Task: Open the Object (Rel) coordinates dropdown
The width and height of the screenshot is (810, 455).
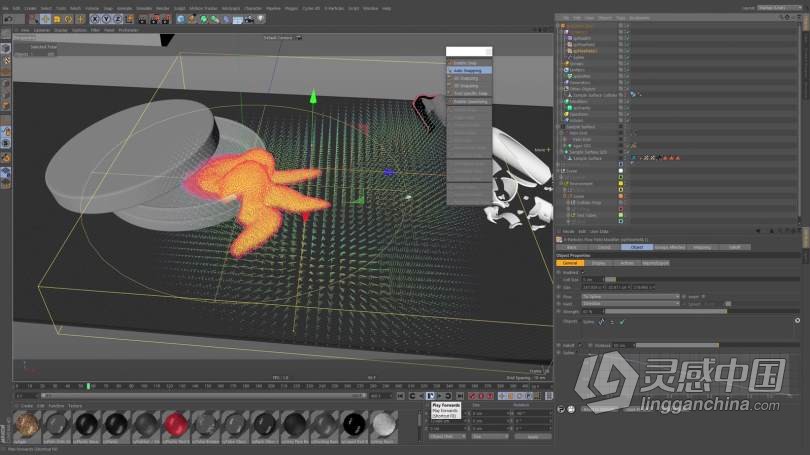Action: point(447,436)
